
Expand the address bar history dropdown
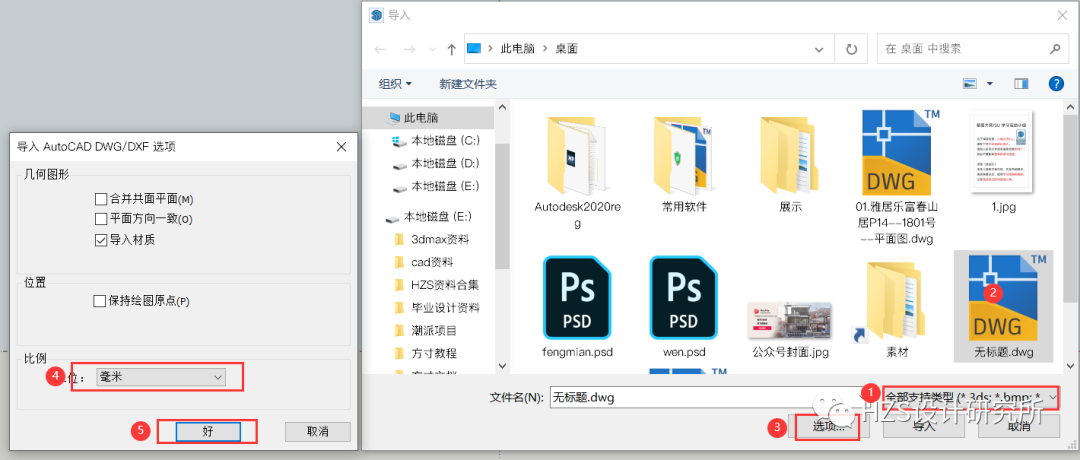tap(819, 50)
